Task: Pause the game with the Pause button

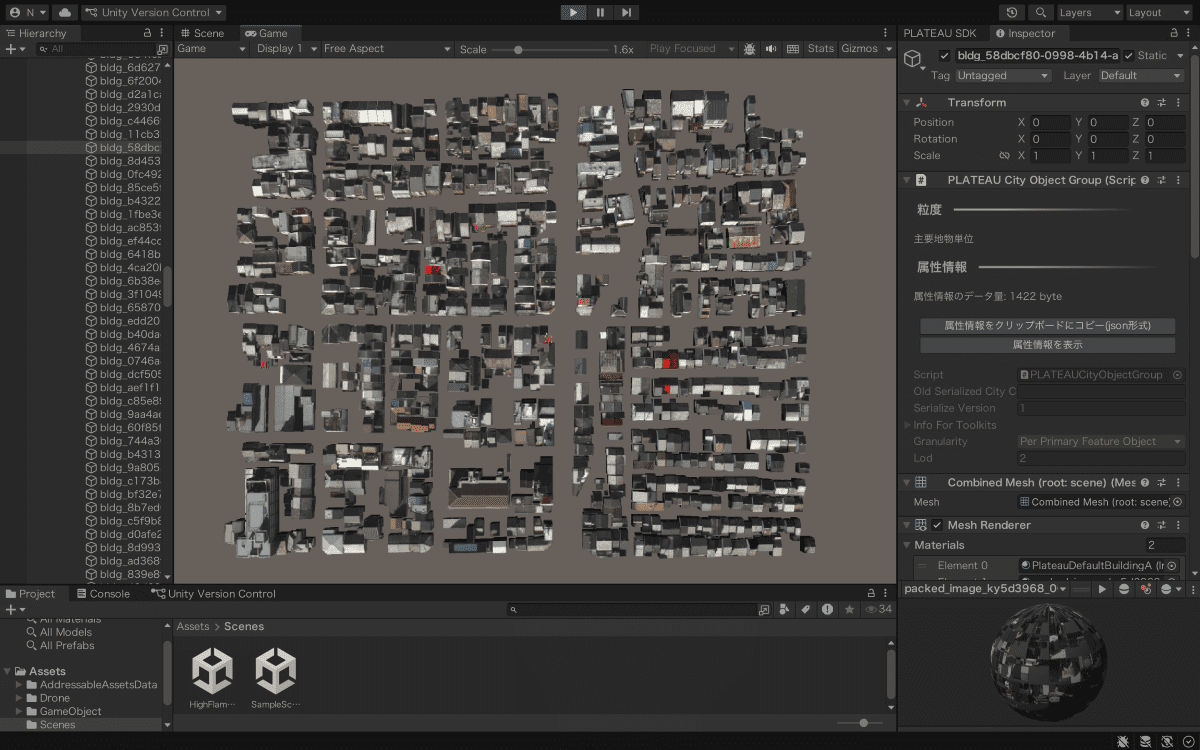Action: point(600,12)
